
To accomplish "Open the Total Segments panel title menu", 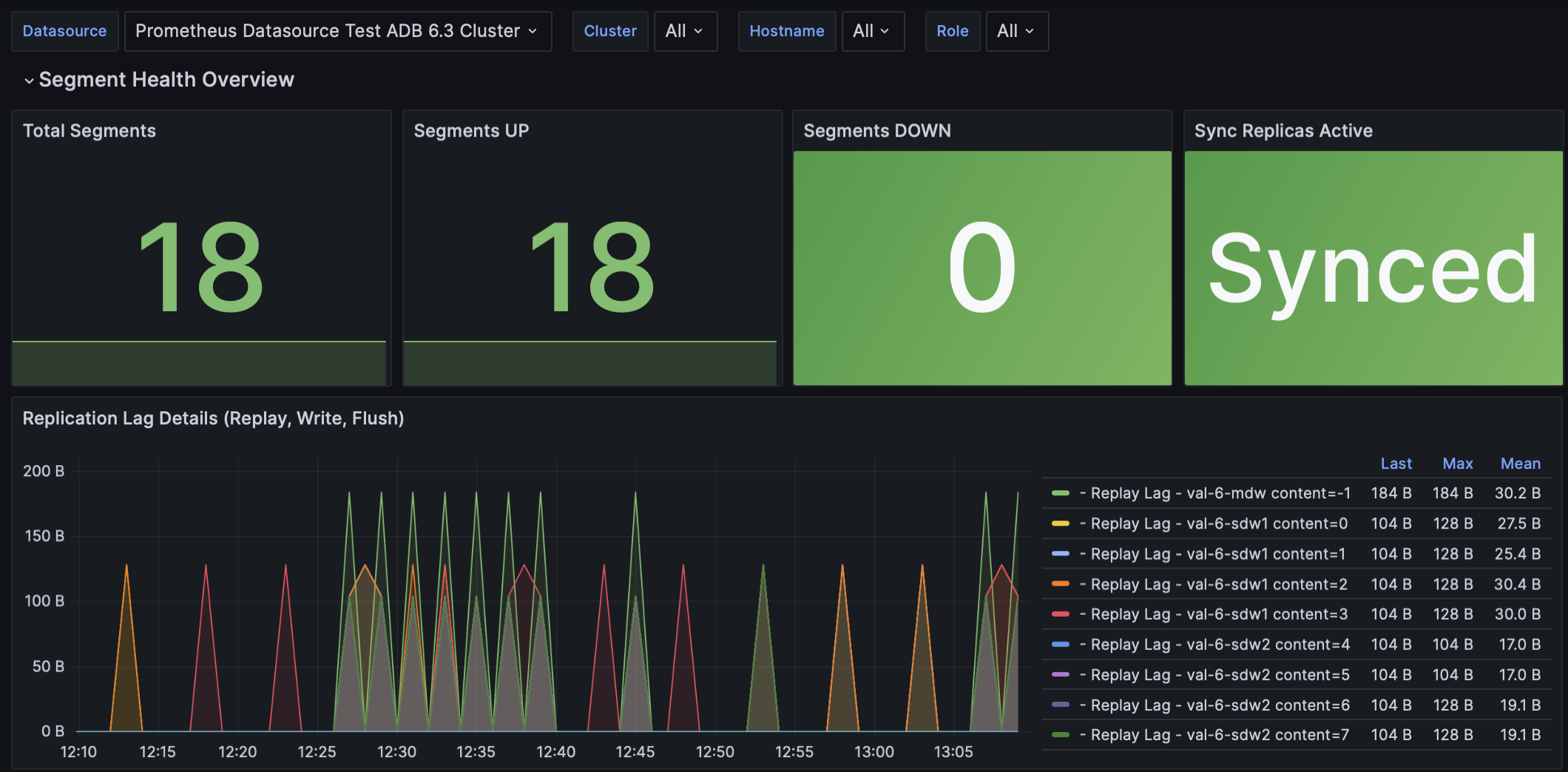I will click(x=89, y=130).
